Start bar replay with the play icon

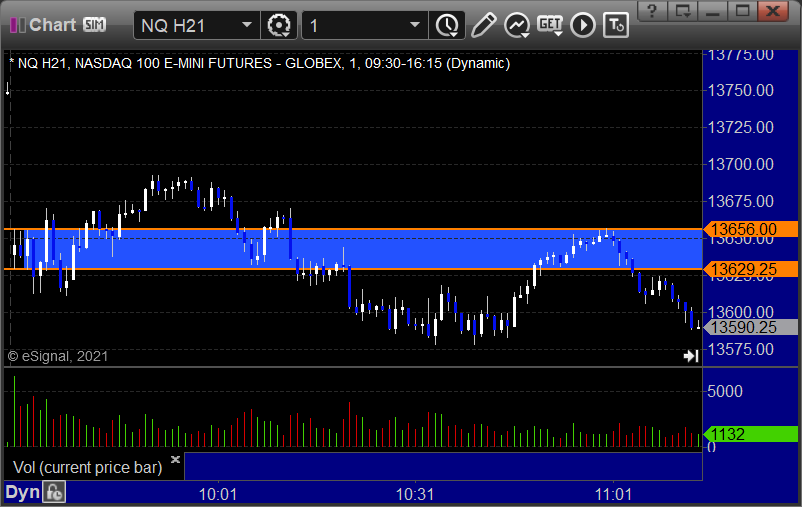point(583,25)
